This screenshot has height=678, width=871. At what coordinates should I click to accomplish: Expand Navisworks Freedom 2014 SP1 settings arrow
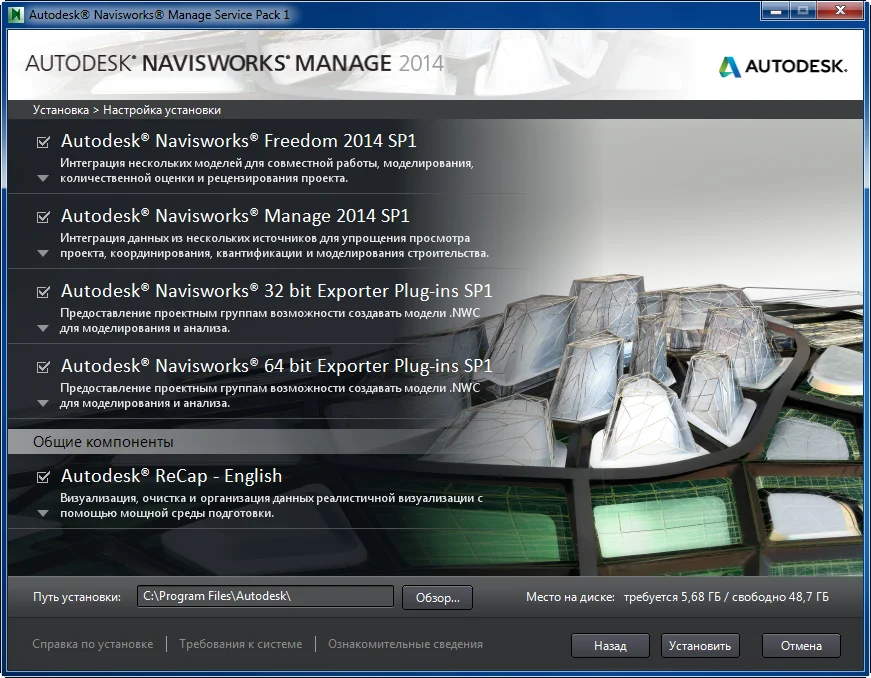point(42,179)
